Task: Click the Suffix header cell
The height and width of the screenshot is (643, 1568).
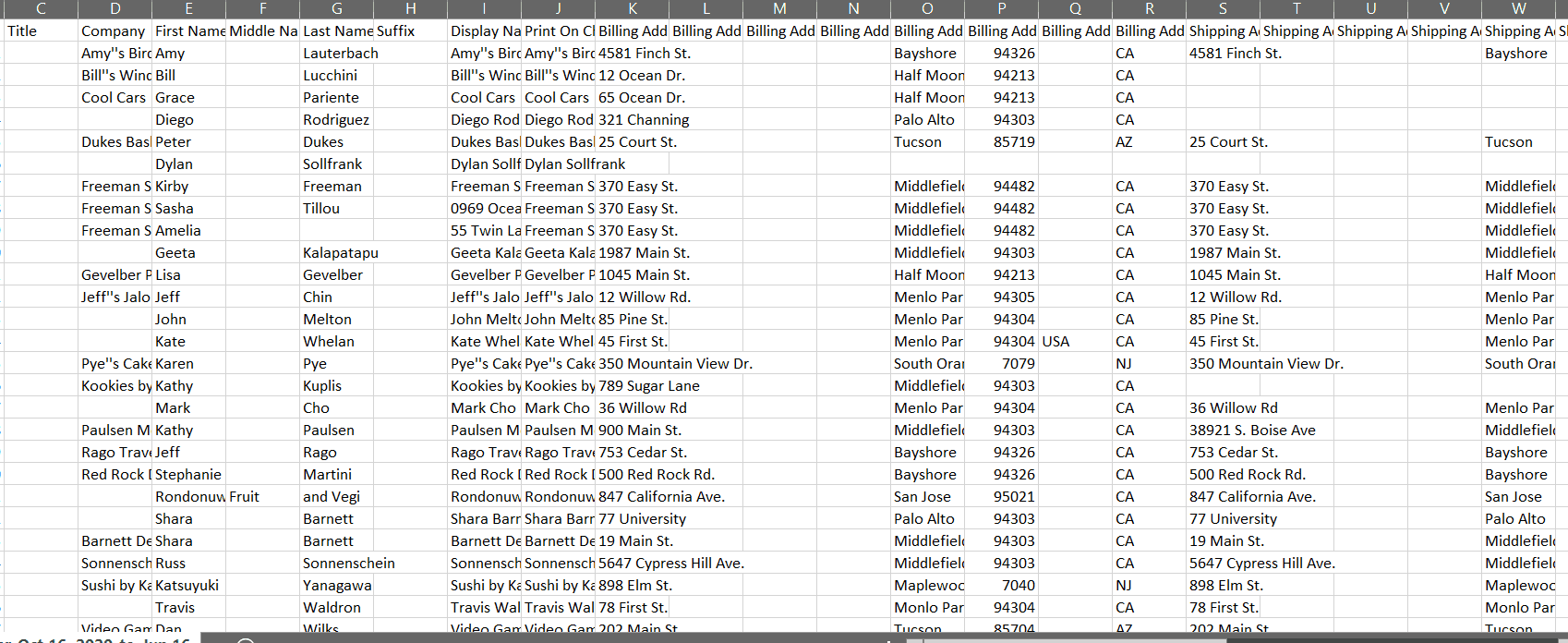Action: (411, 30)
